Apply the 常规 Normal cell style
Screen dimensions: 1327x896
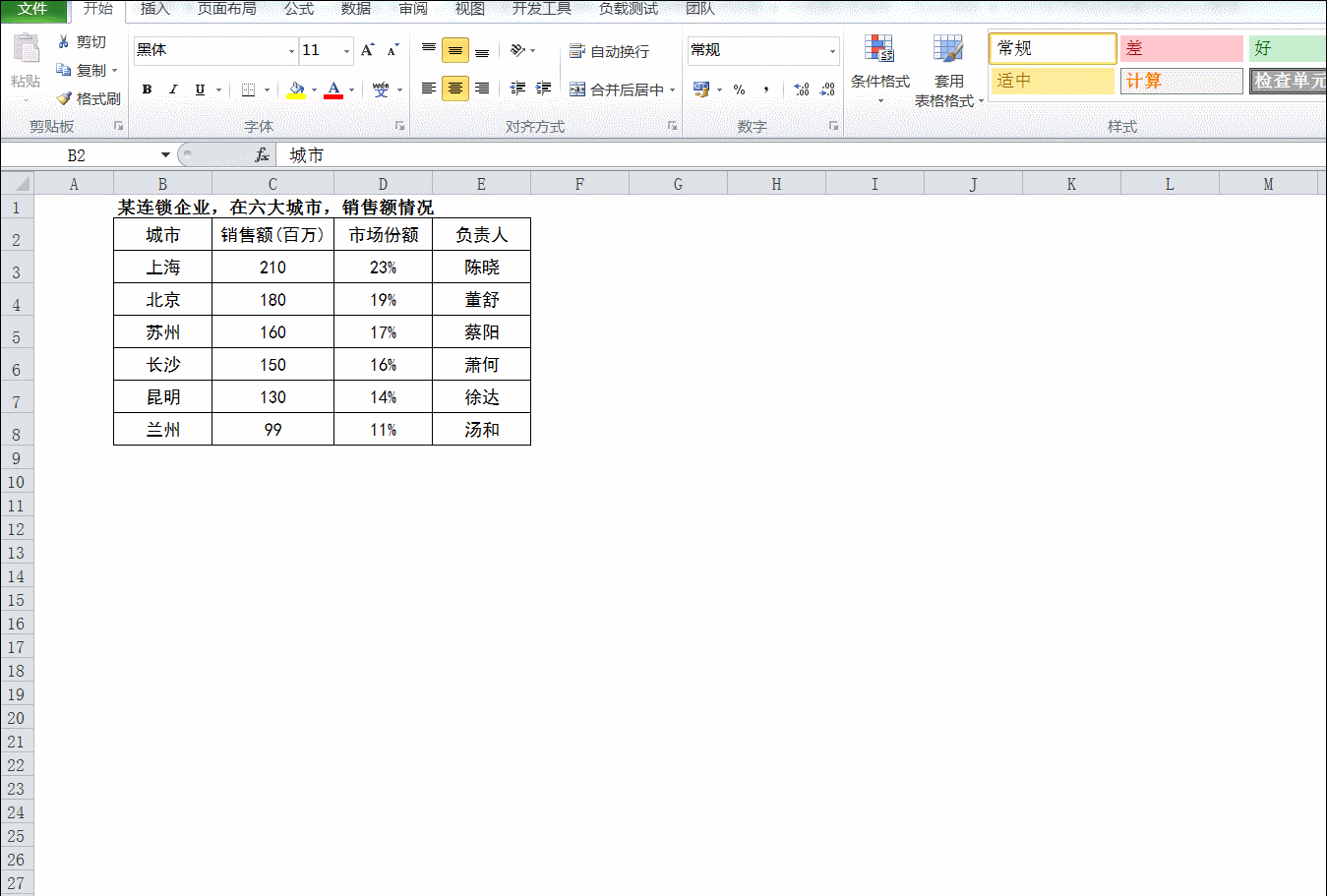click(1053, 48)
